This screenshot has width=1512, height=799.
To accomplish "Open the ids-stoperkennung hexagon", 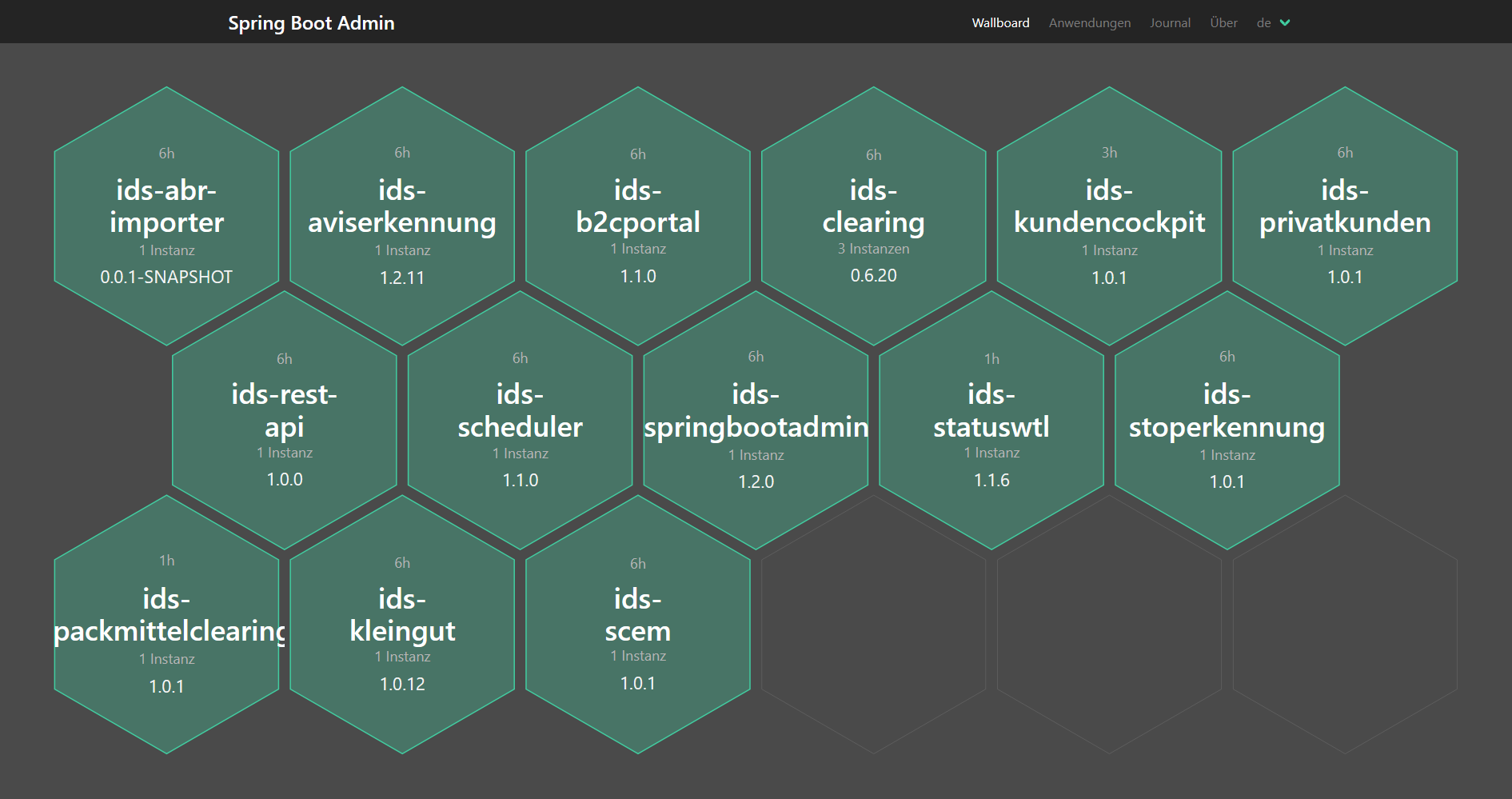I will click(1227, 420).
